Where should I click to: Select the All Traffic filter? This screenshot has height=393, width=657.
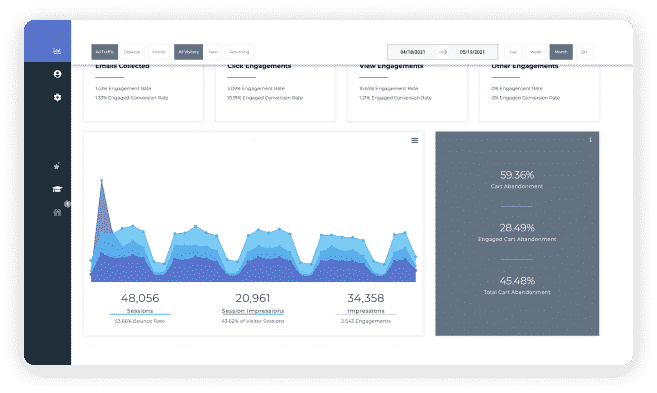[104, 52]
